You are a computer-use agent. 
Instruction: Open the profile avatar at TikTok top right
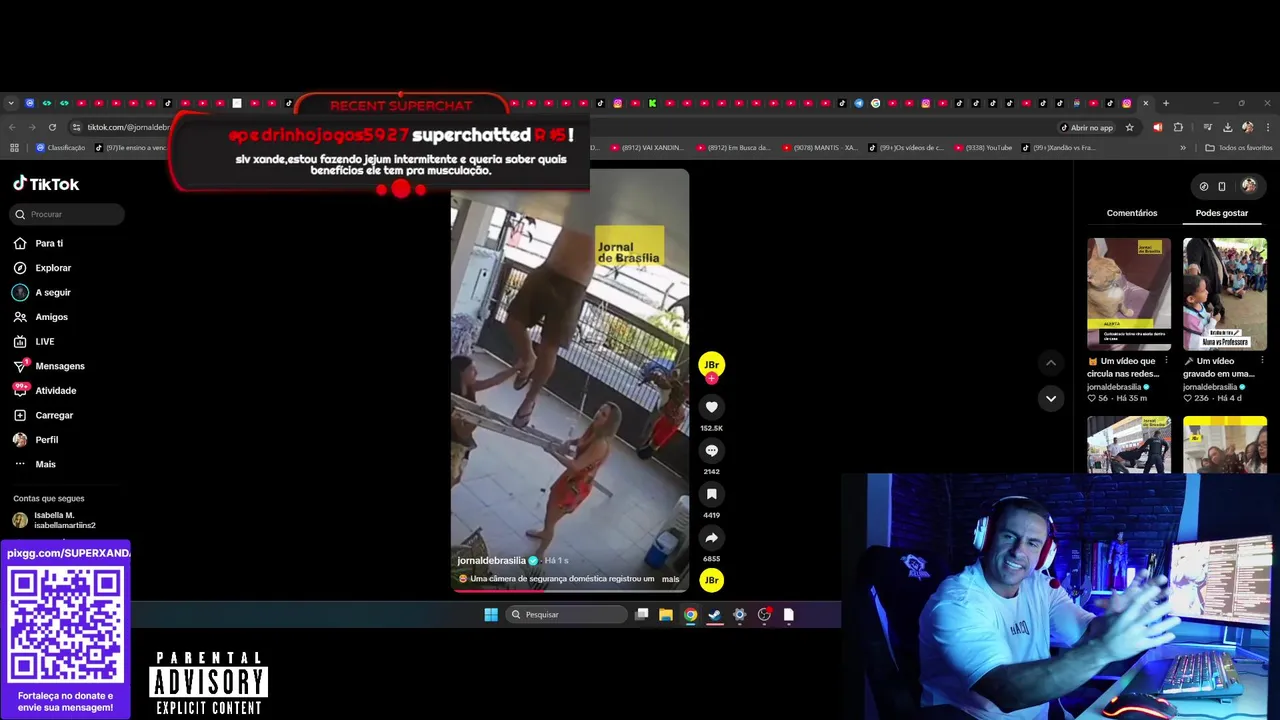click(1249, 186)
